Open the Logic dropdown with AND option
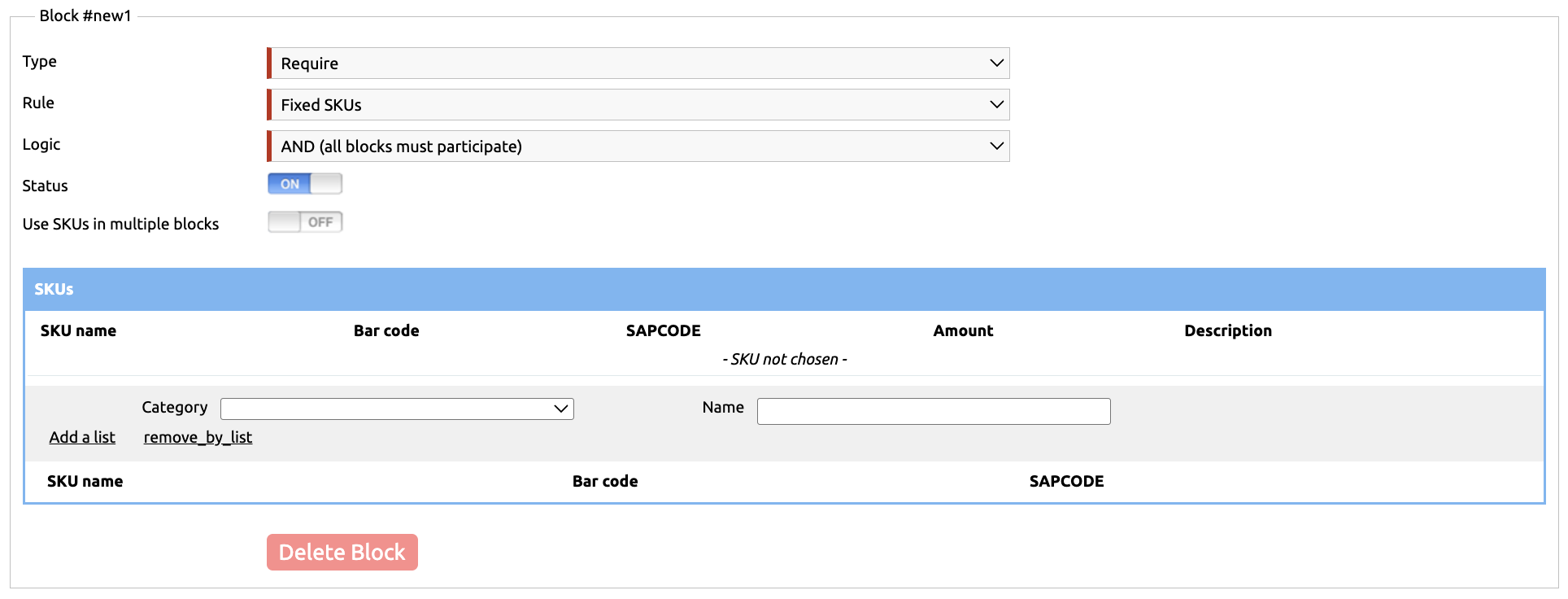 point(638,146)
